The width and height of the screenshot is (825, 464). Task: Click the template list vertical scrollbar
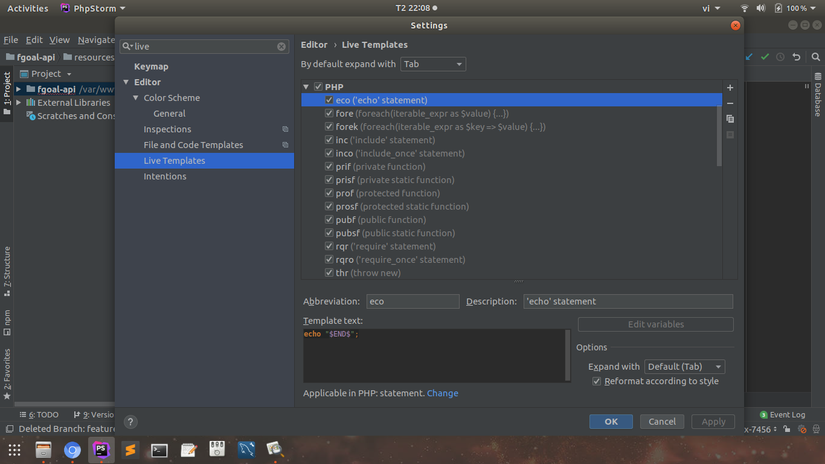point(719,137)
